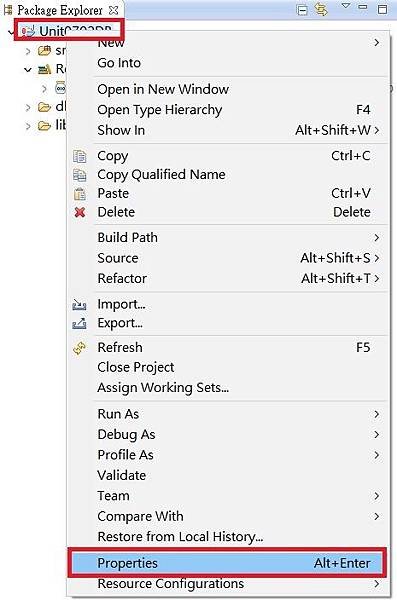Choose Copy menu entry

[x=228, y=156]
